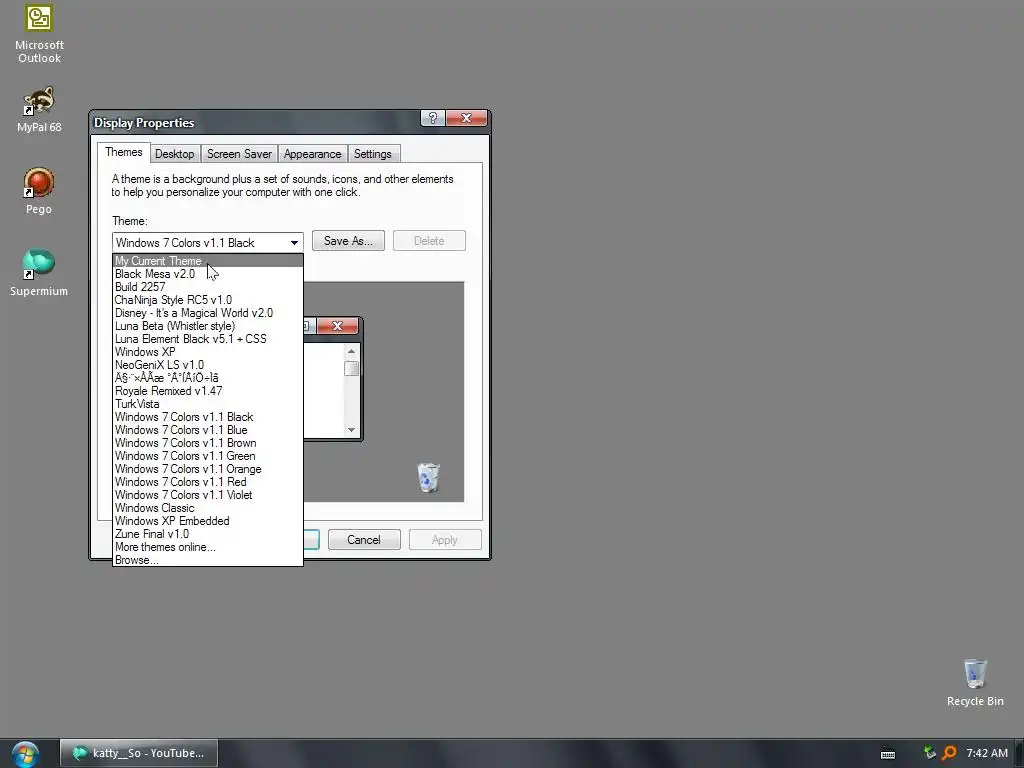Pick Zune Final v1.0 theme

[x=208, y=534]
